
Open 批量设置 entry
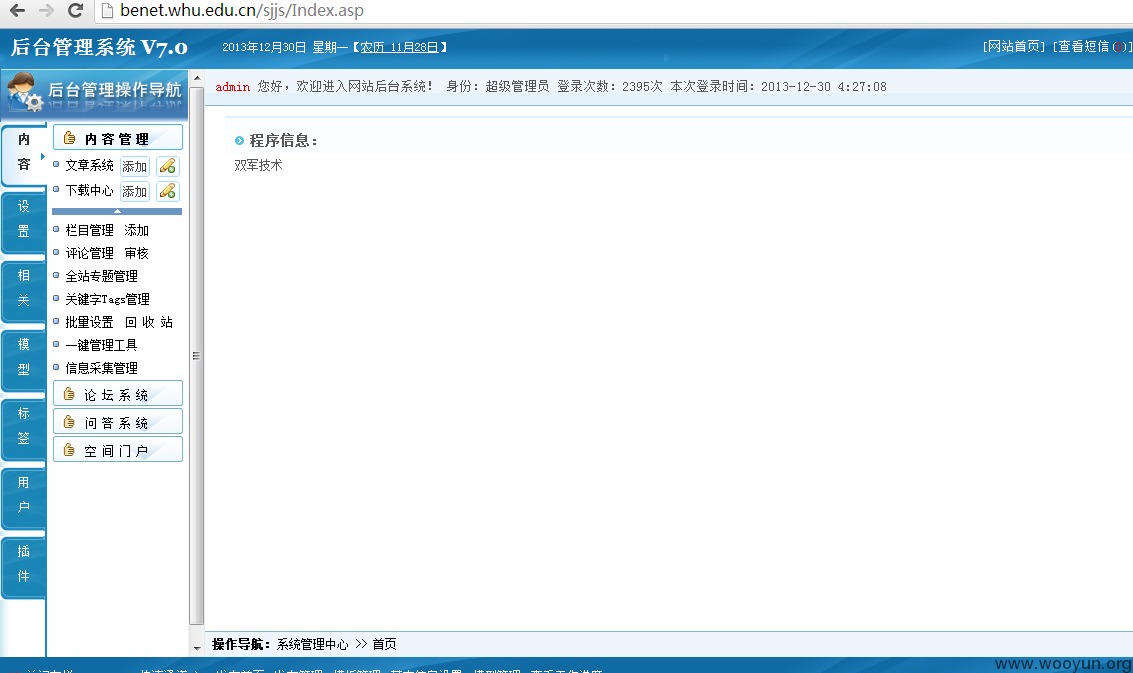(x=89, y=322)
